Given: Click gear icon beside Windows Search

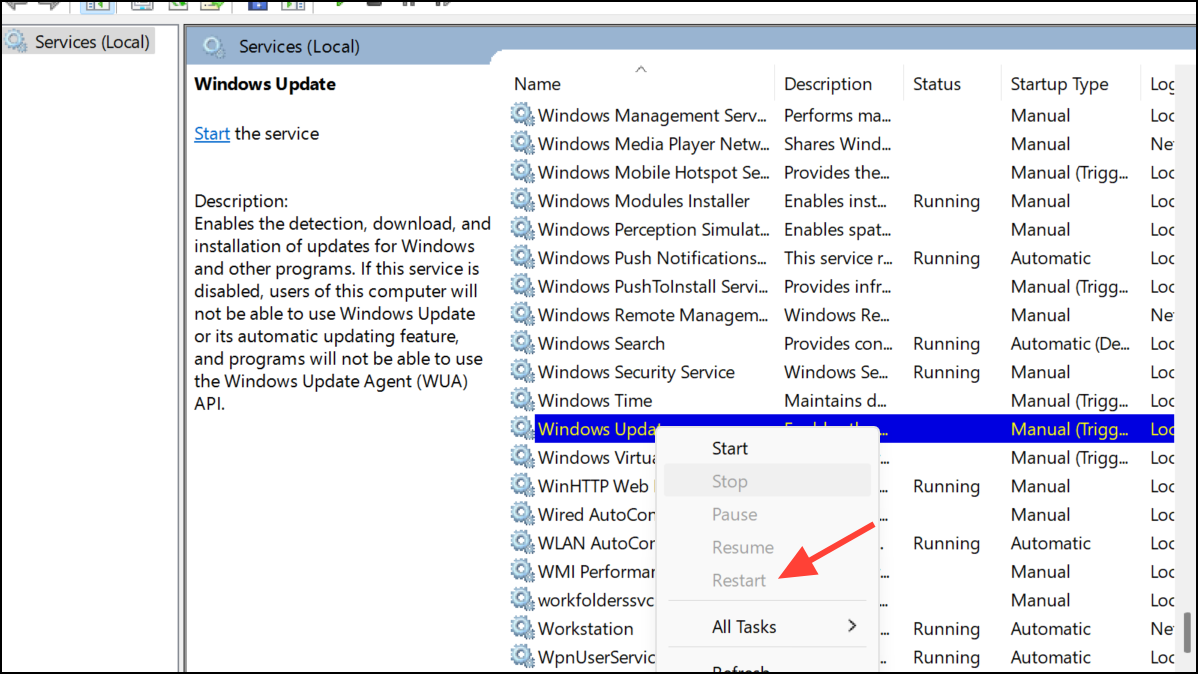Looking at the screenshot, I should (523, 343).
